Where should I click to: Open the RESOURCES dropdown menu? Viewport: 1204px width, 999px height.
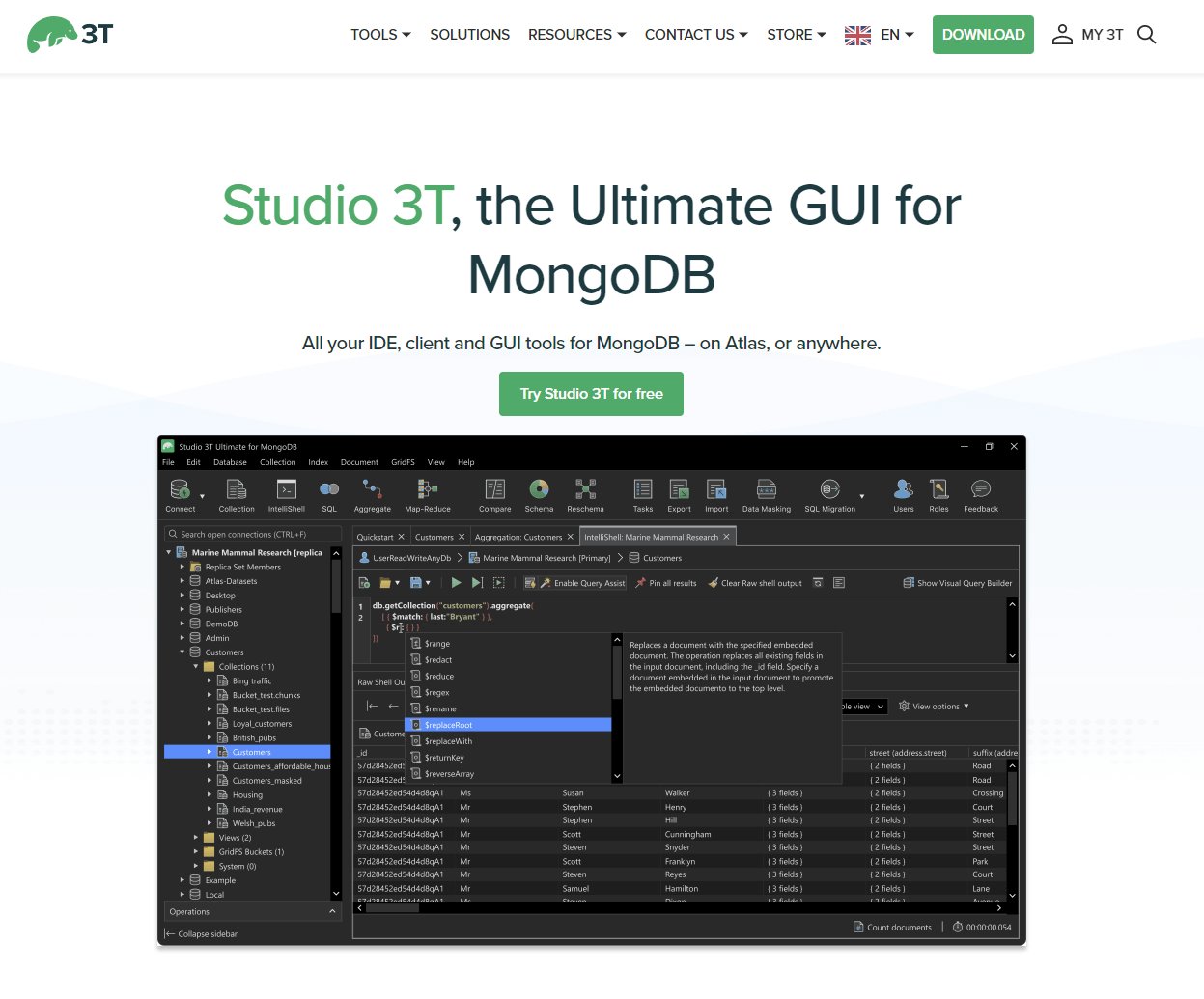pyautogui.click(x=576, y=35)
